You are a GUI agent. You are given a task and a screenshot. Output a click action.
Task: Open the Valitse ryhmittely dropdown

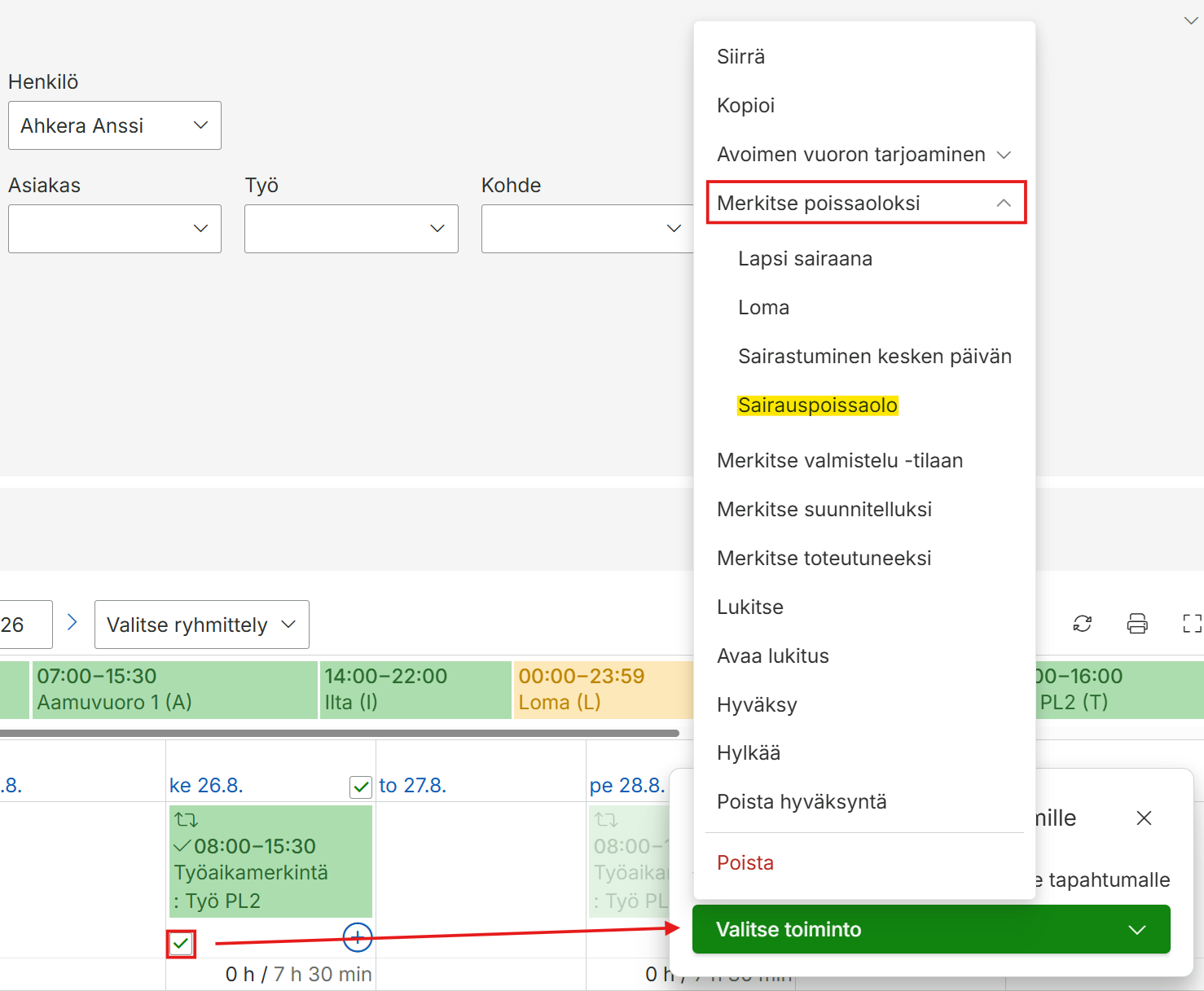[202, 625]
